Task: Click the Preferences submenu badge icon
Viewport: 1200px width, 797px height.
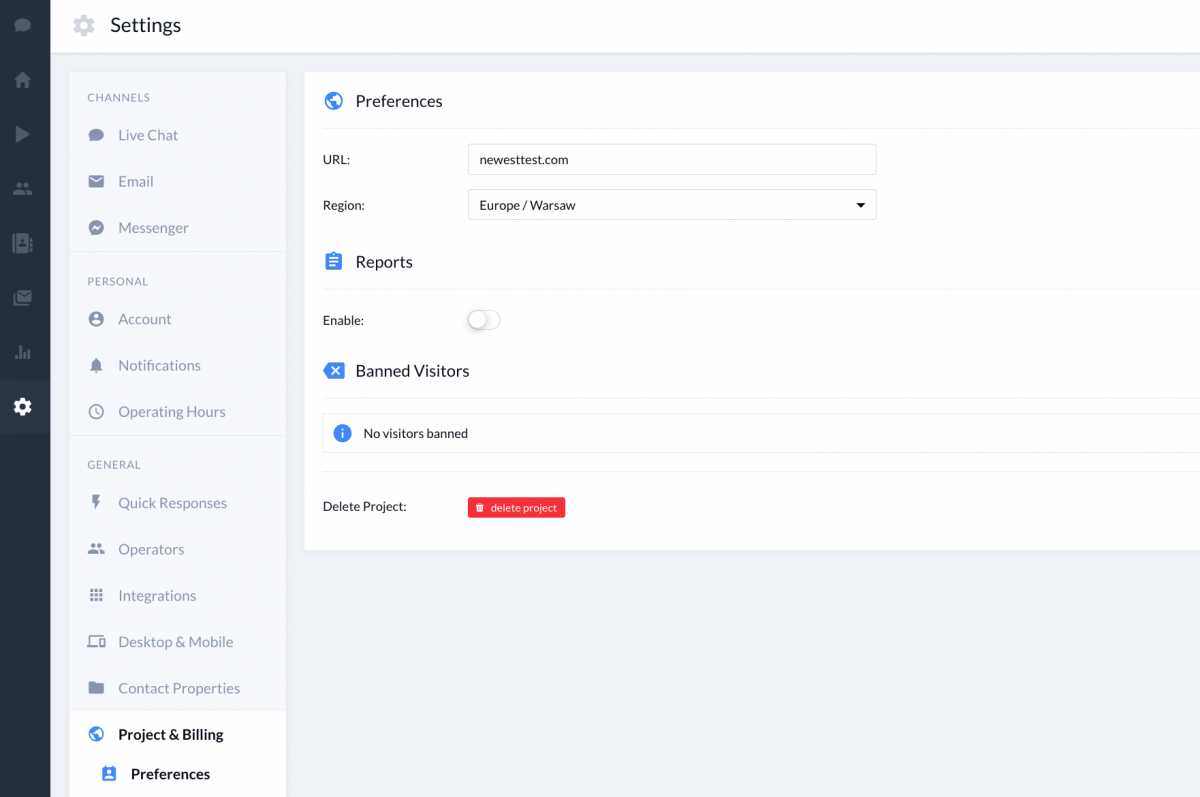Action: pos(109,774)
